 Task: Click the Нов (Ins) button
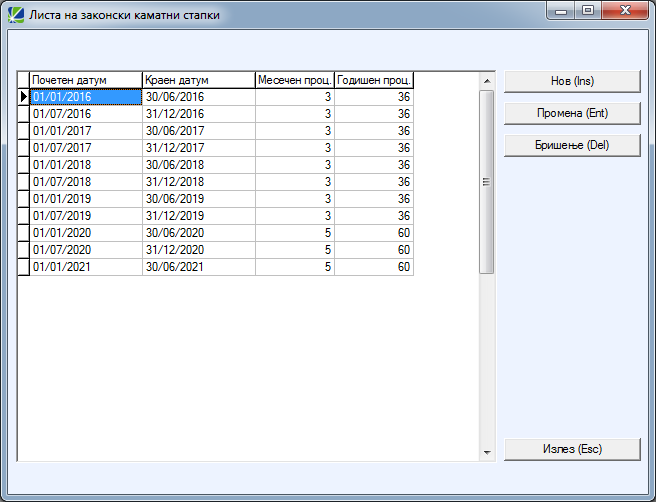572,81
